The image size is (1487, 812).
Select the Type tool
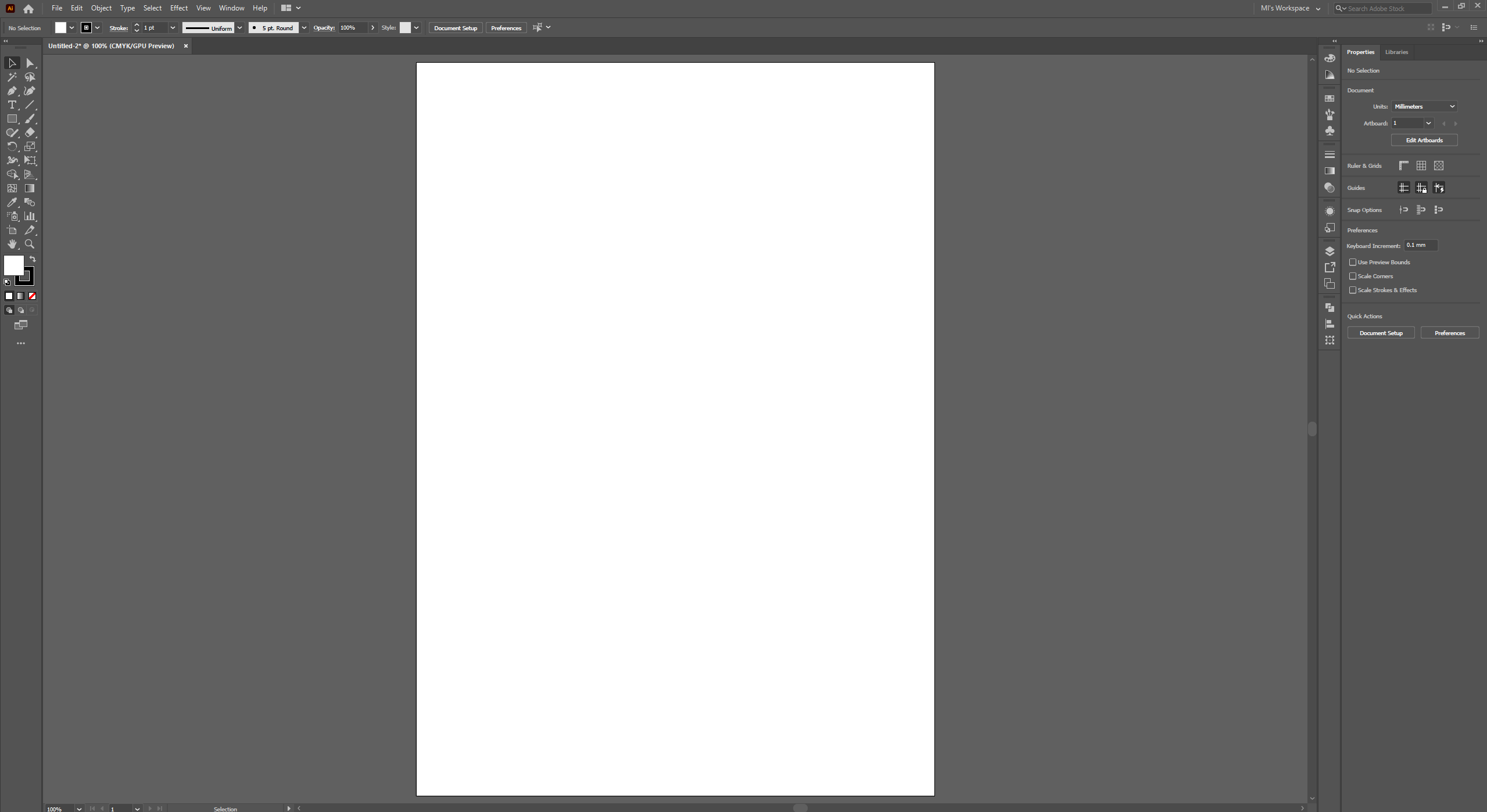[12, 105]
